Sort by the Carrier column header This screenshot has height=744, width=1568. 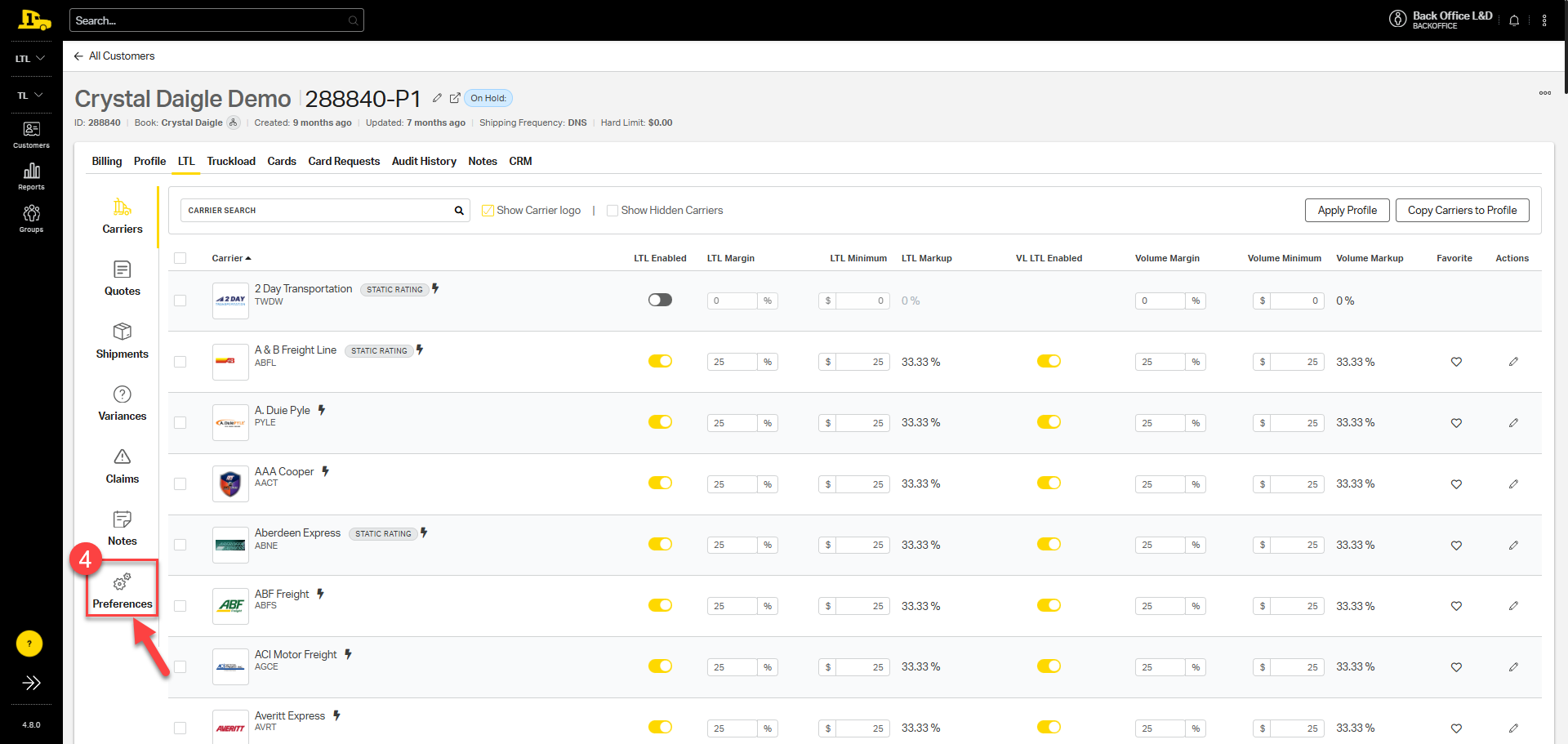coord(230,258)
